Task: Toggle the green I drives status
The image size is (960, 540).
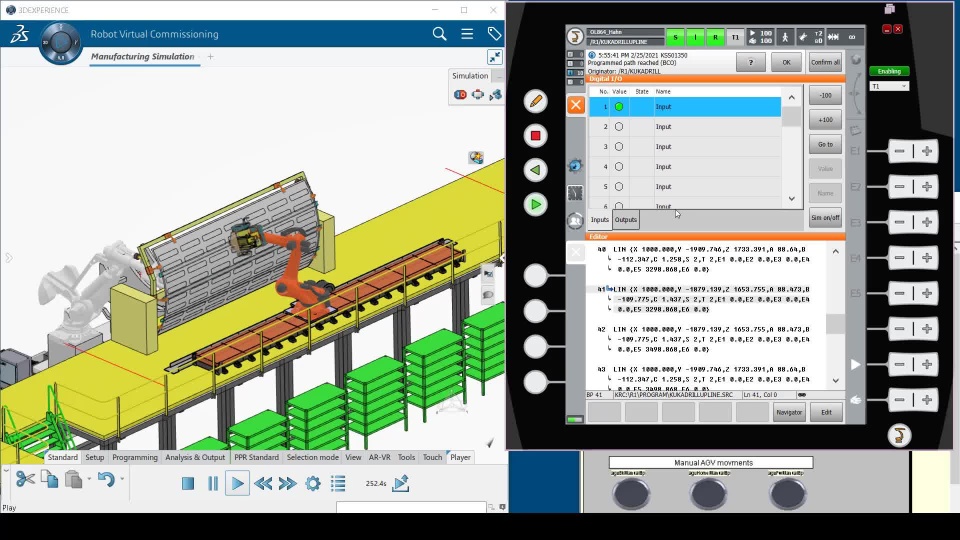Action: [696, 37]
